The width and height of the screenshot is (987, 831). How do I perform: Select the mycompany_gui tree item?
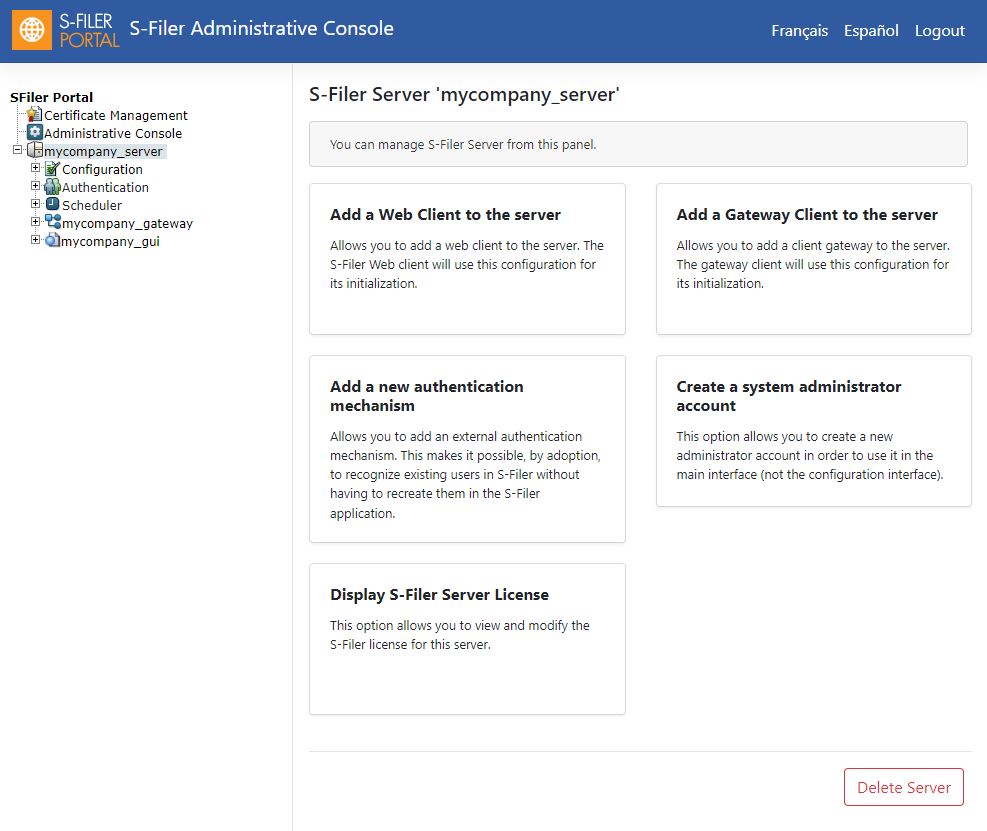click(110, 241)
